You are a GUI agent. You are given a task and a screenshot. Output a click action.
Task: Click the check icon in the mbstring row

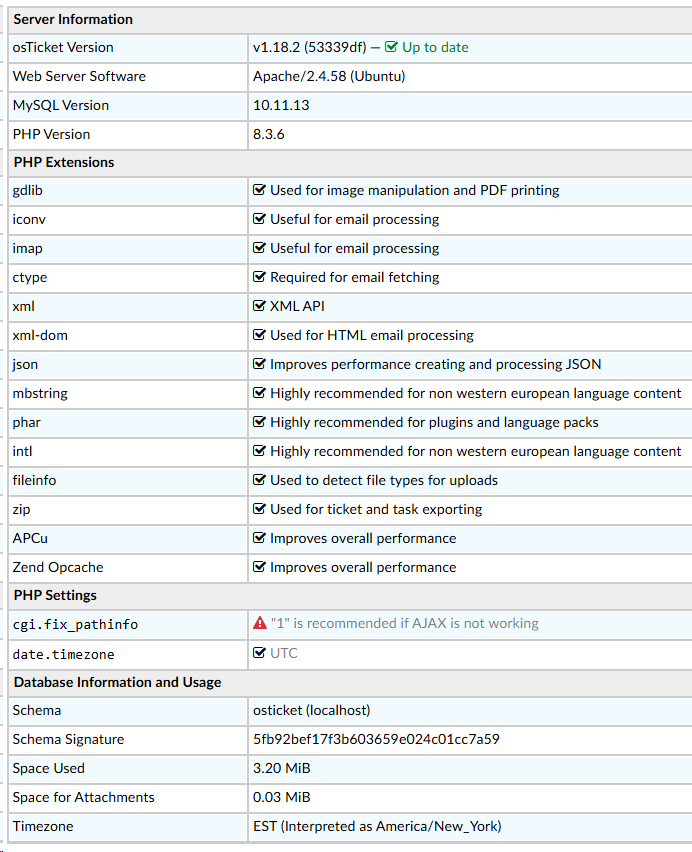[x=260, y=393]
